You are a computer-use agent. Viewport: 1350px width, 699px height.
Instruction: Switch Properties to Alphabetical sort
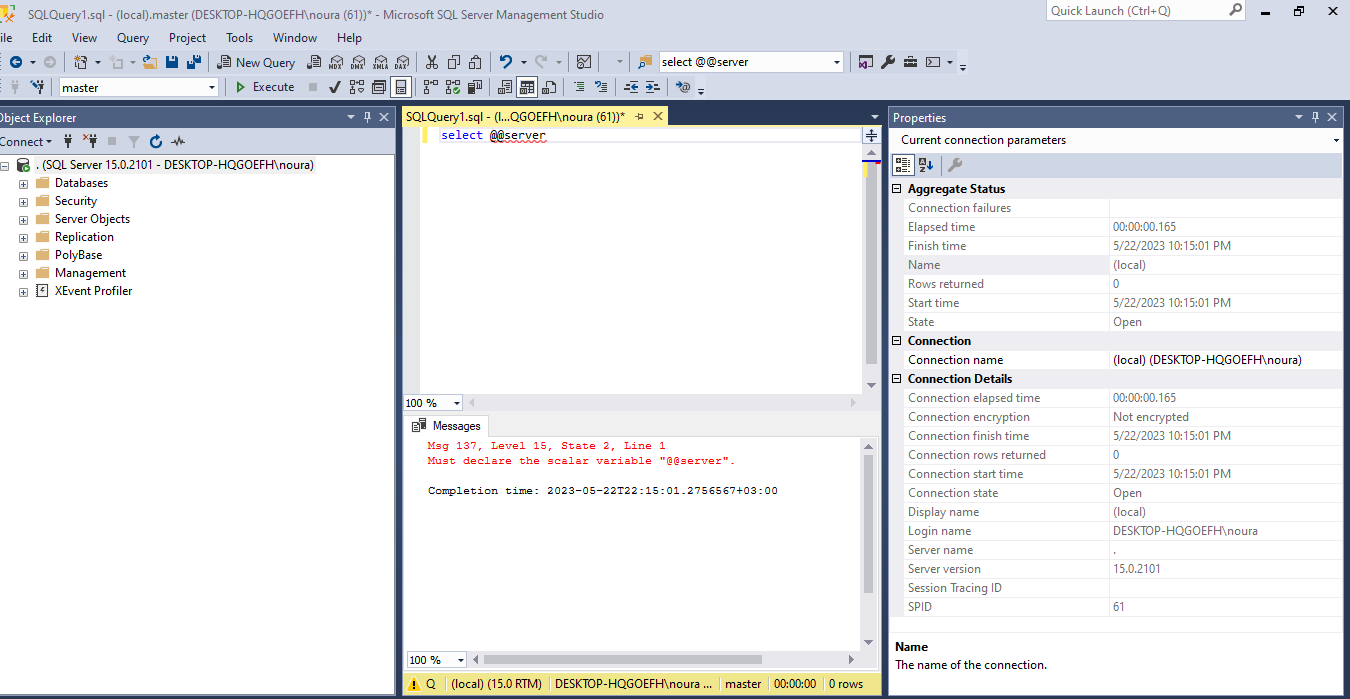(926, 165)
